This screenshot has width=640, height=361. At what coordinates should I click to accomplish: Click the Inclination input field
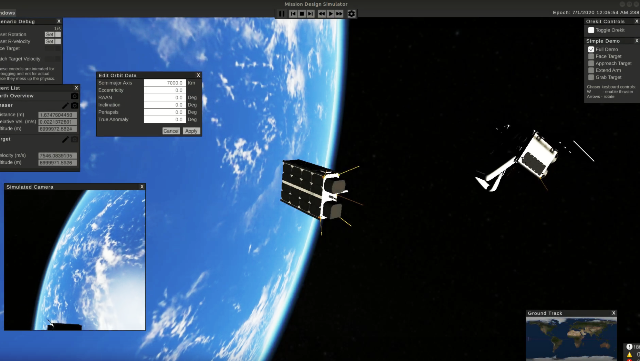click(x=165, y=105)
